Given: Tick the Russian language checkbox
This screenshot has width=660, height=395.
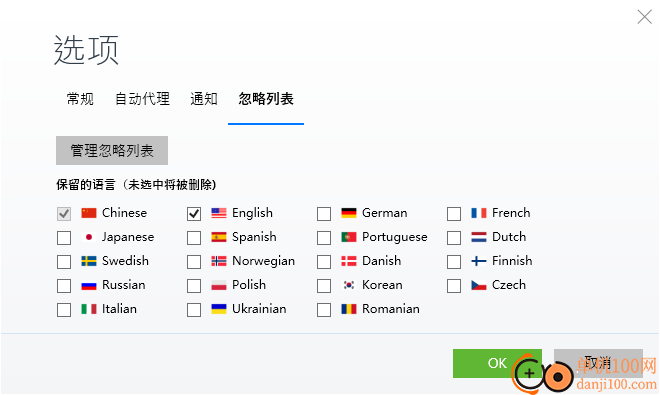Looking at the screenshot, I should click(64, 286).
